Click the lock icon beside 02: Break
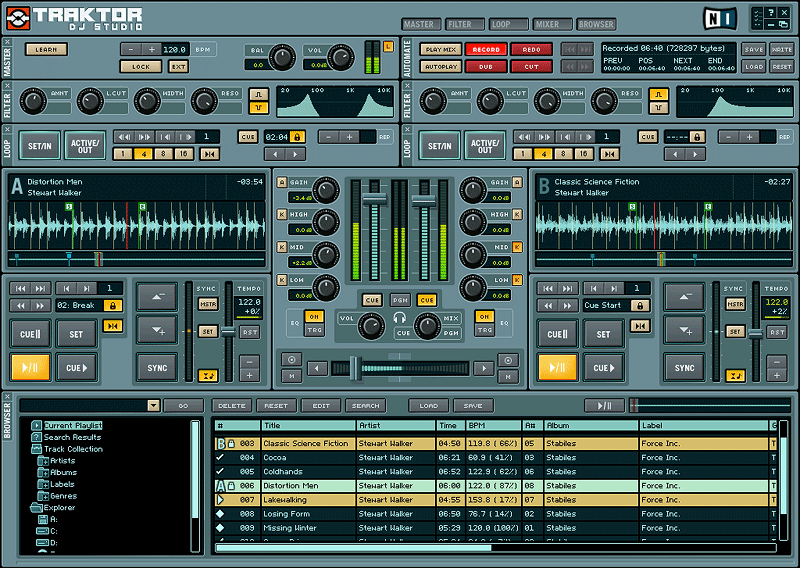Image resolution: width=800 pixels, height=568 pixels. [111, 305]
